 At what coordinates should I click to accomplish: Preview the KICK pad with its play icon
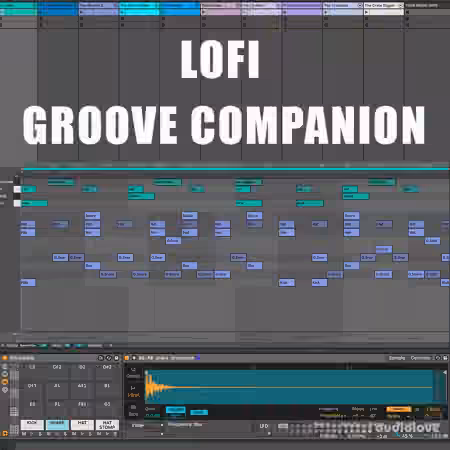(x=32, y=434)
